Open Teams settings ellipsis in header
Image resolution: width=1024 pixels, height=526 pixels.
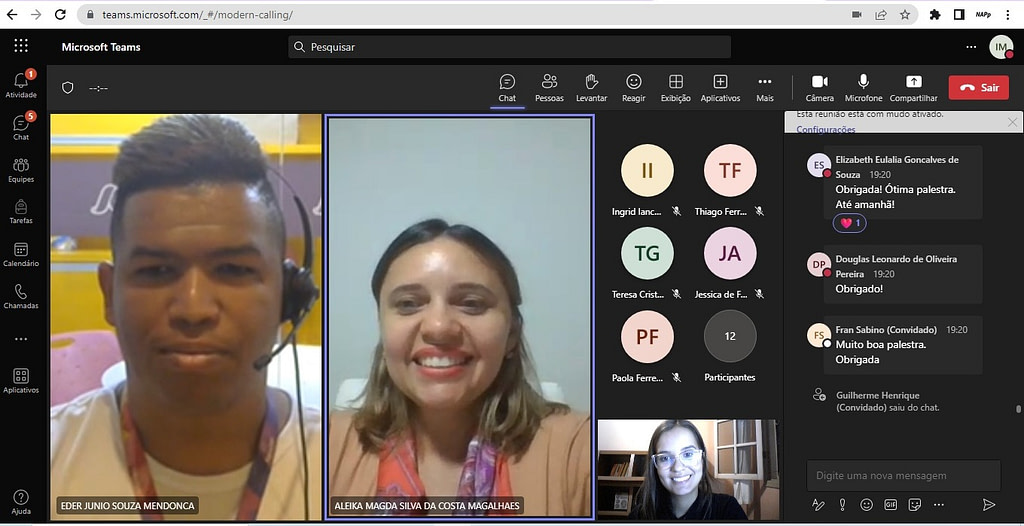pyautogui.click(x=971, y=47)
